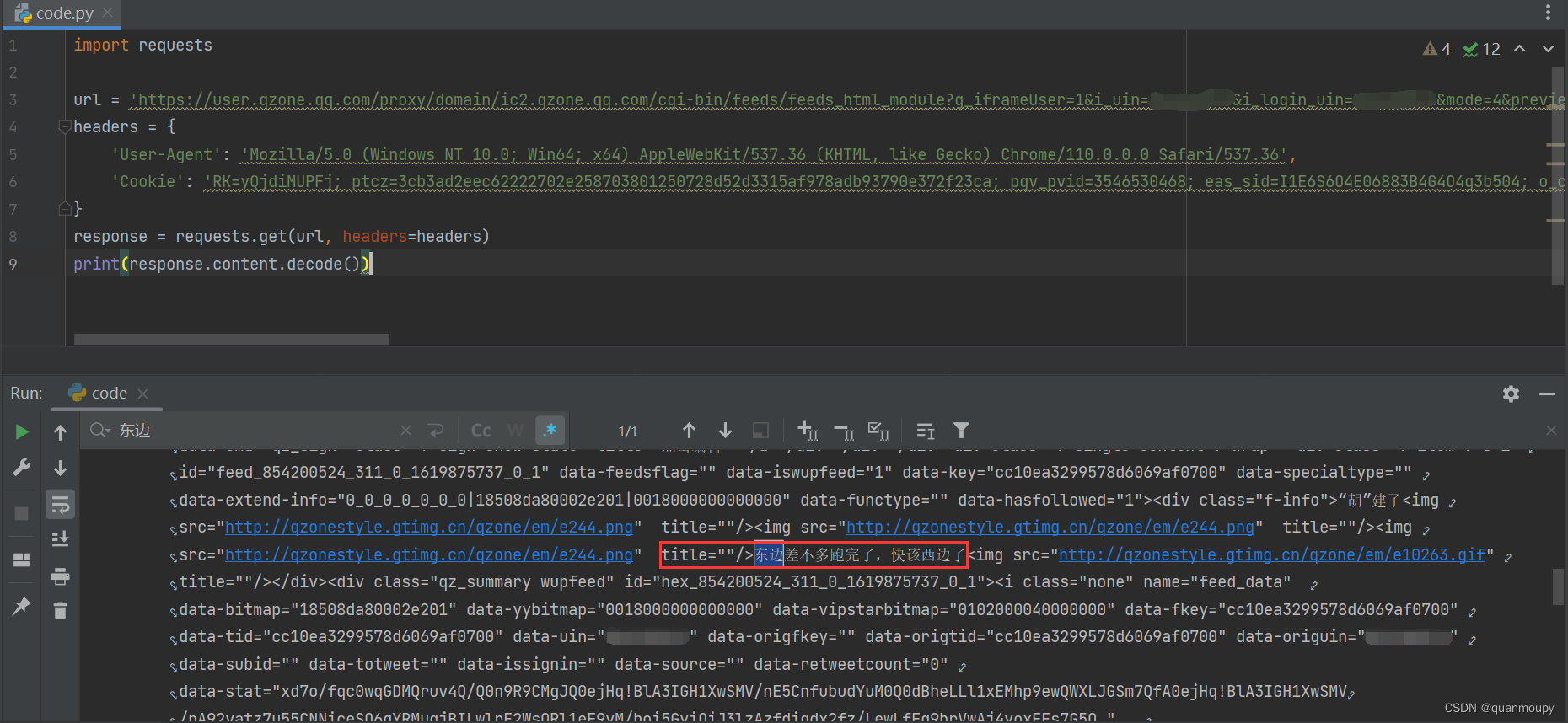This screenshot has width=1568, height=723.
Task: Toggle search in selection only
Action: click(x=760, y=431)
